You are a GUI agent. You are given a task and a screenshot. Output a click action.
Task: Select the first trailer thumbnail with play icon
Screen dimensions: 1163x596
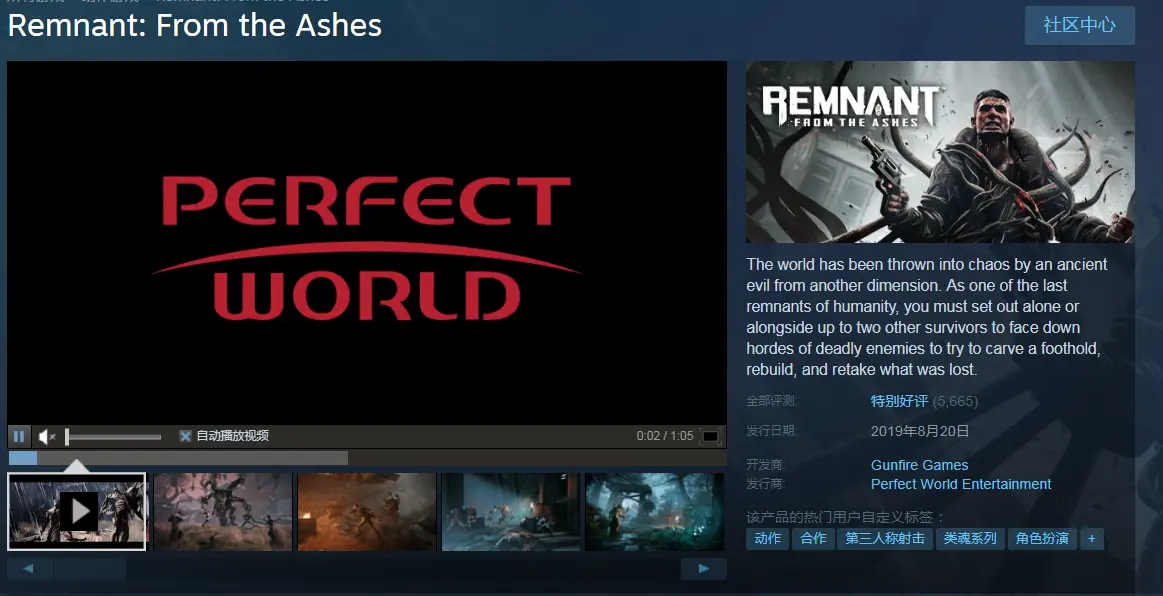pos(76,511)
